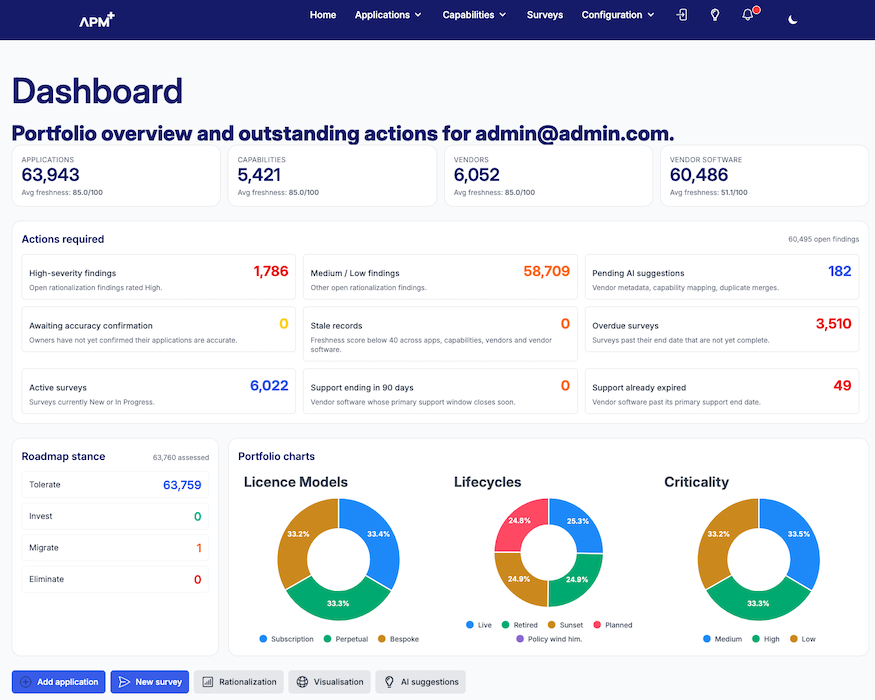The height and width of the screenshot is (700, 875).
Task: Open the Medium / Low findings card
Action: pos(440,277)
